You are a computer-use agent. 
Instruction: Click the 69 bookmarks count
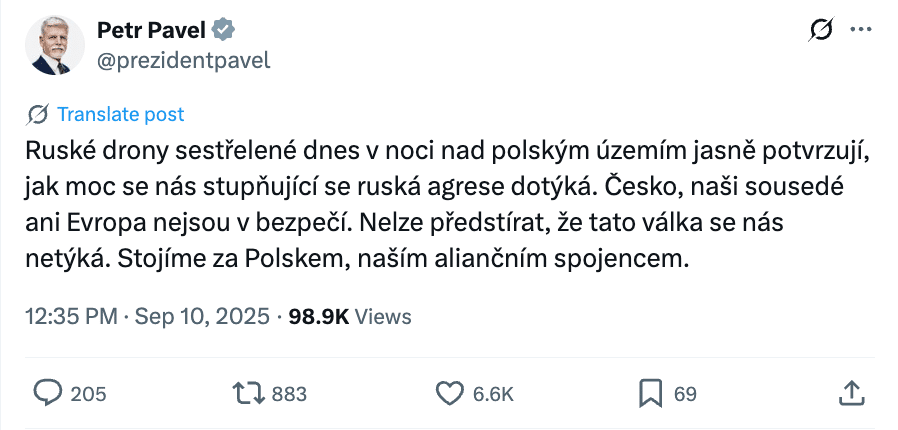point(685,394)
